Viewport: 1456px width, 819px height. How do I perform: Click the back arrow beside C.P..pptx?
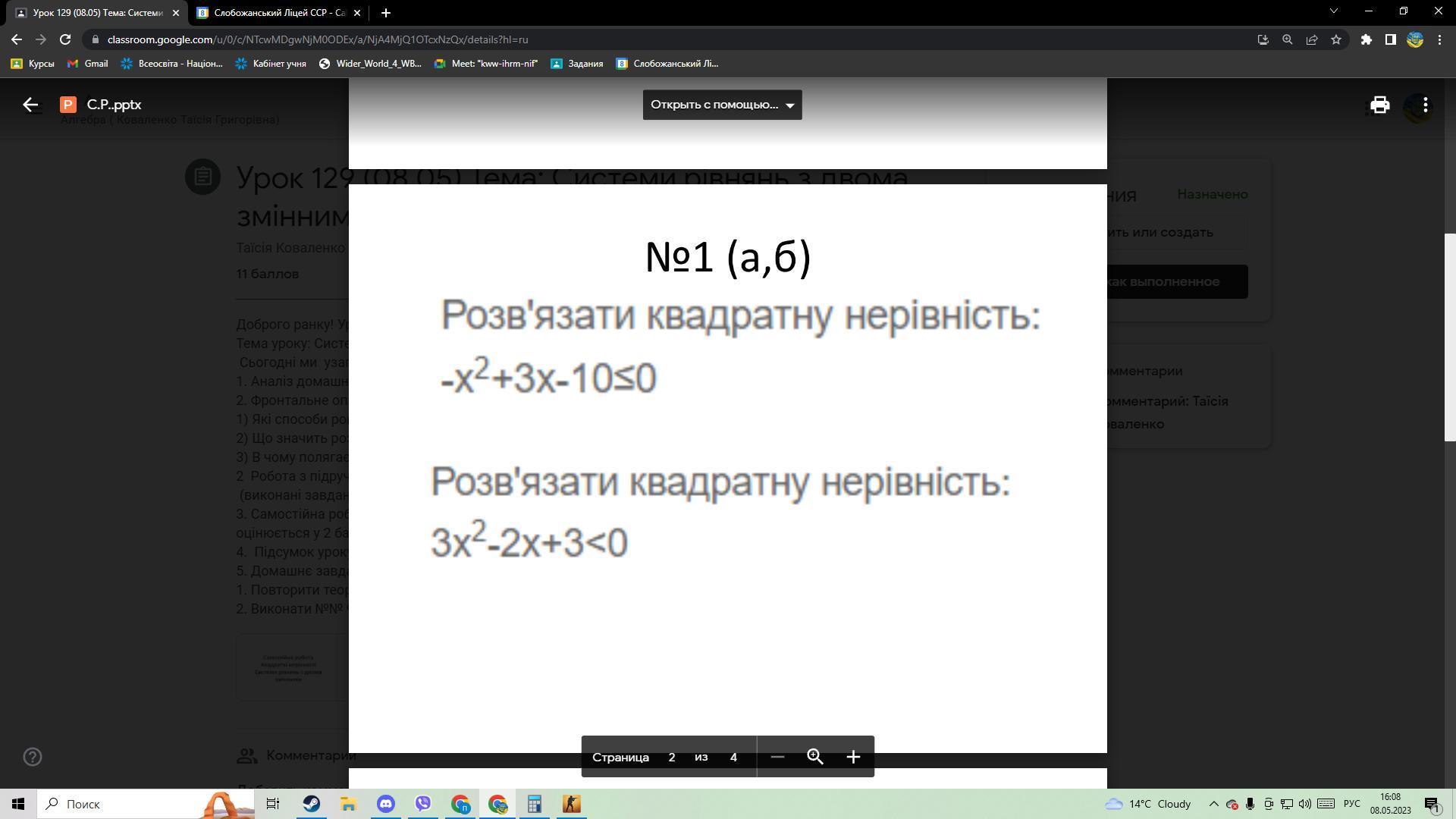click(30, 105)
